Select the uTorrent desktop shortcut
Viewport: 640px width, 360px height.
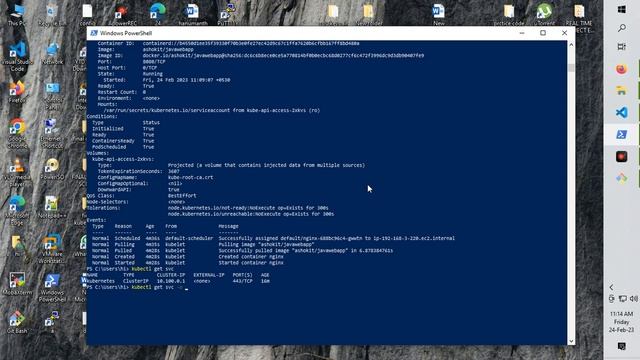544,15
